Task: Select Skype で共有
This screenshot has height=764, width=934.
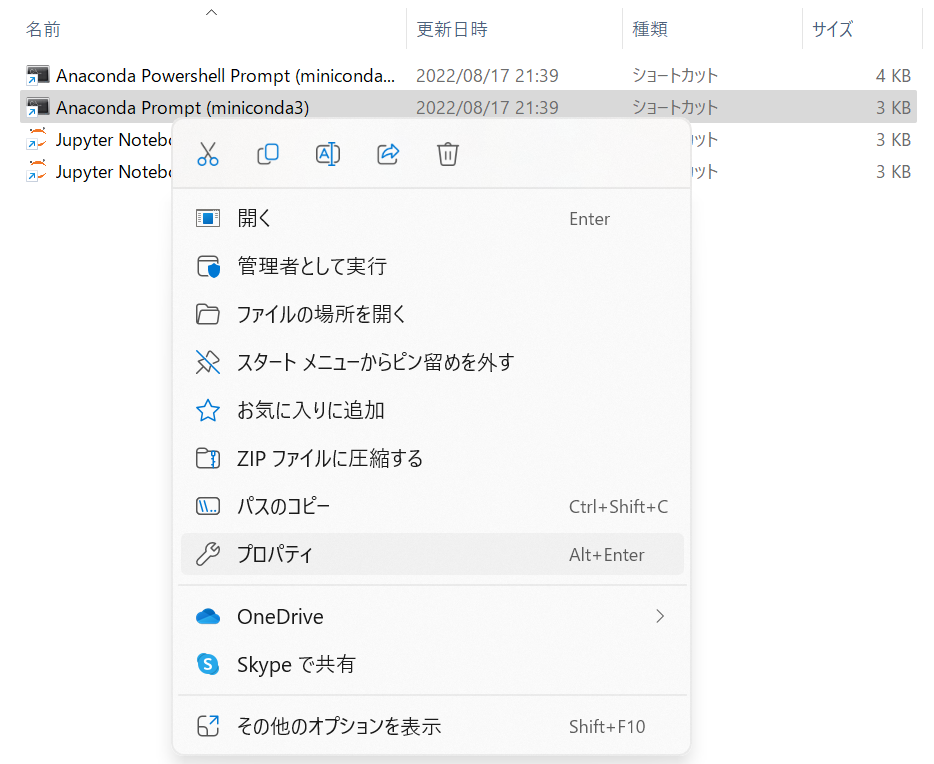Action: point(432,664)
